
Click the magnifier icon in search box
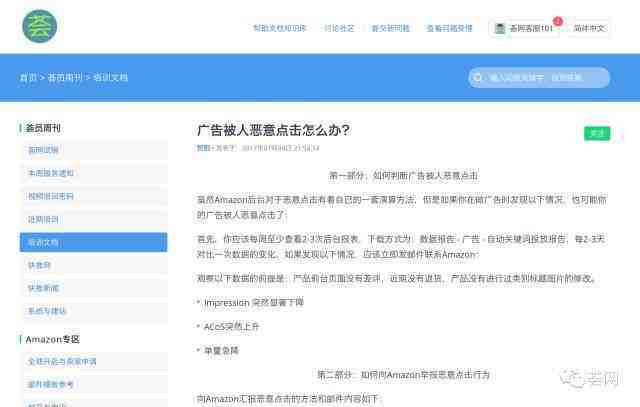pos(478,78)
